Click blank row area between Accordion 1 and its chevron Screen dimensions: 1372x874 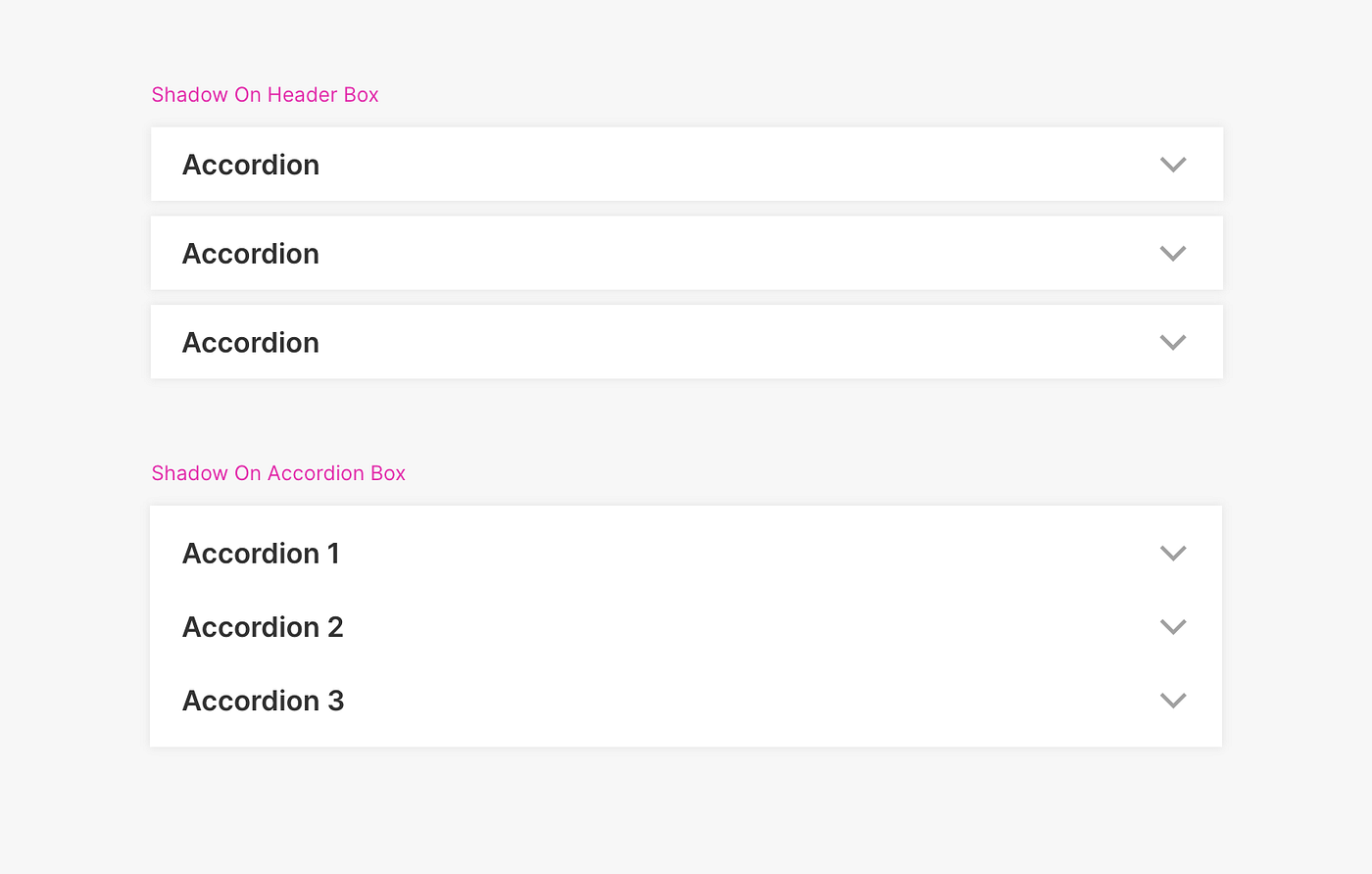tap(750, 554)
